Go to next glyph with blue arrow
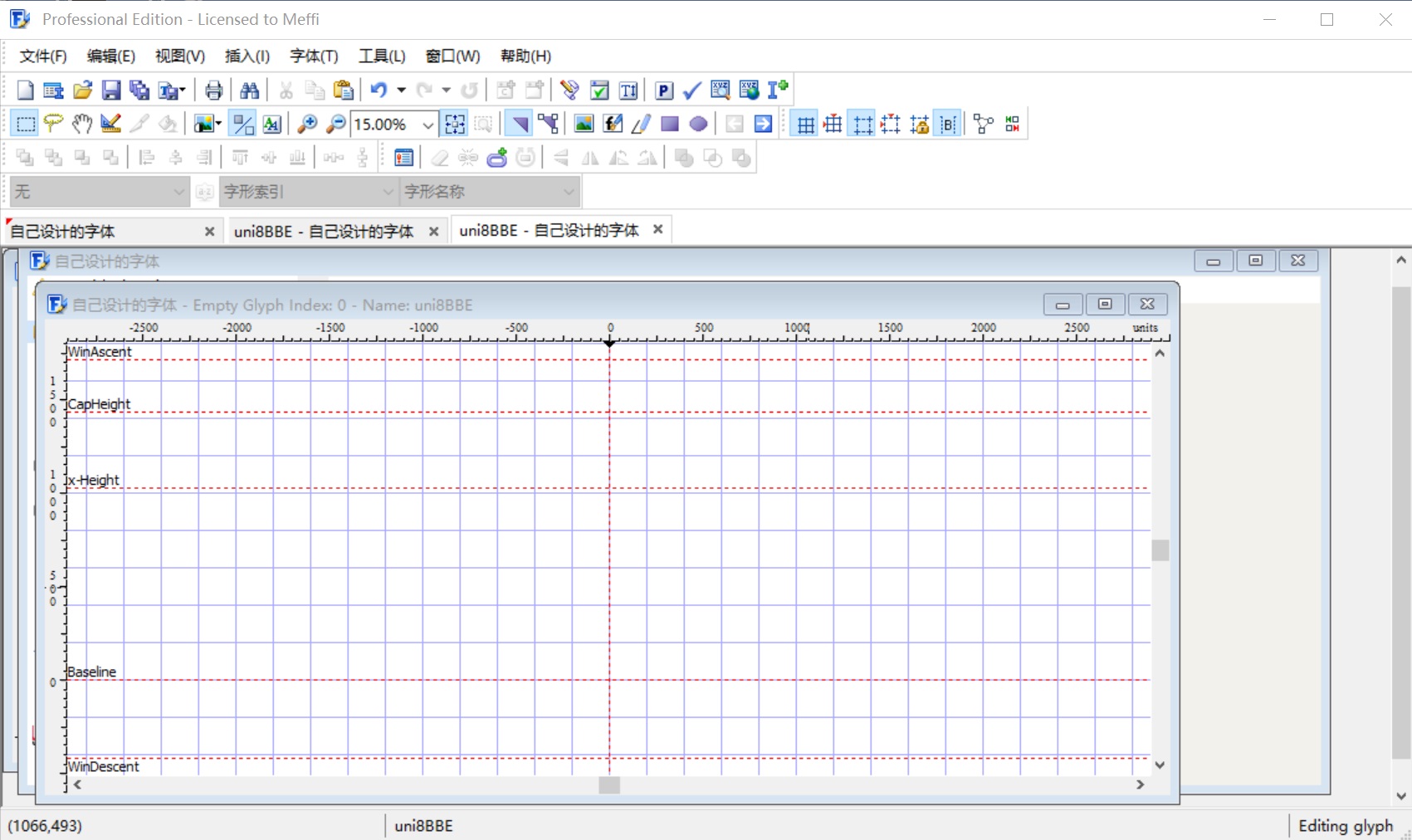 pos(763,124)
